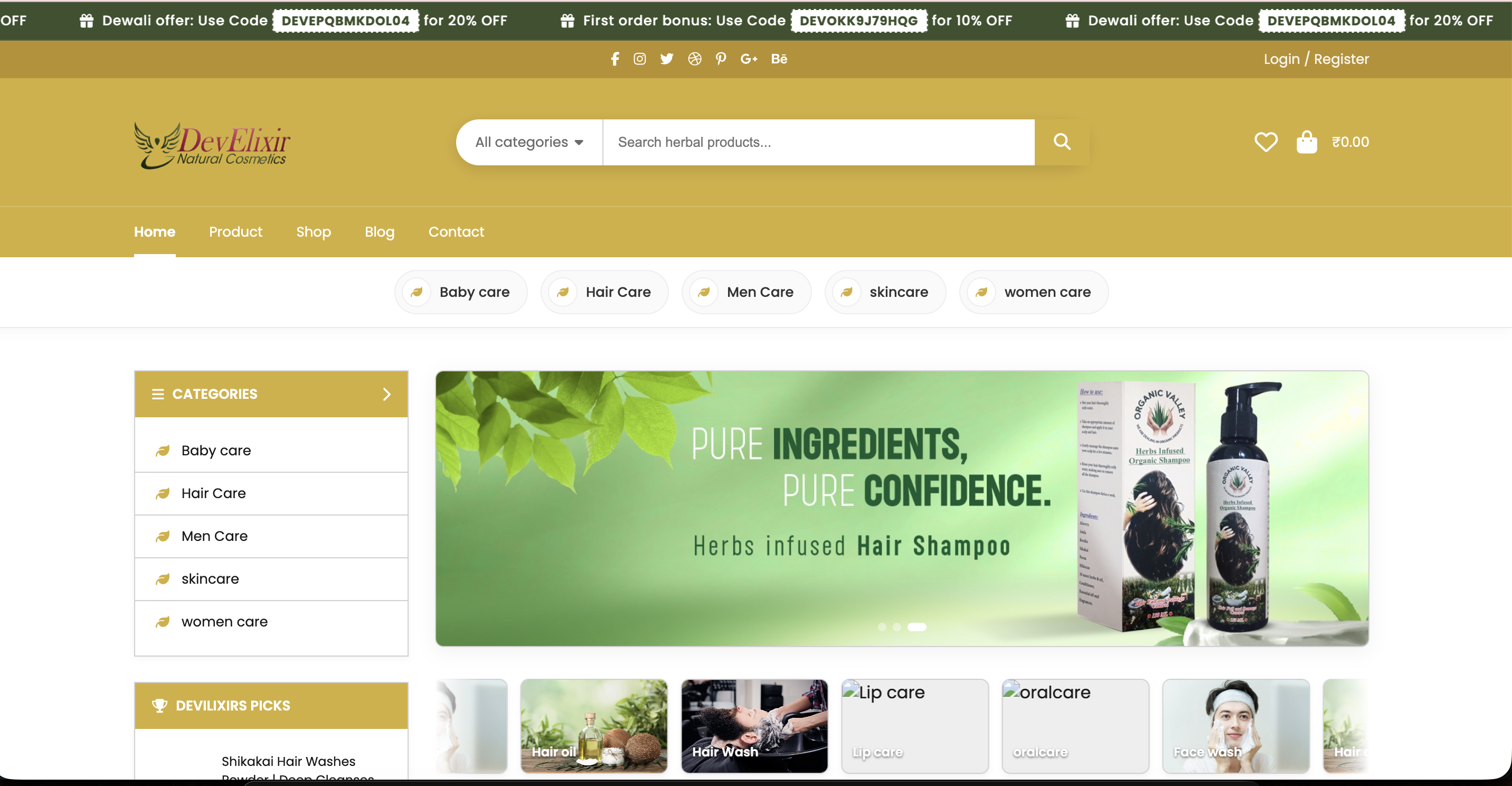Select the skincare pill button
Viewport: 1512px width, 786px height.
(x=885, y=292)
